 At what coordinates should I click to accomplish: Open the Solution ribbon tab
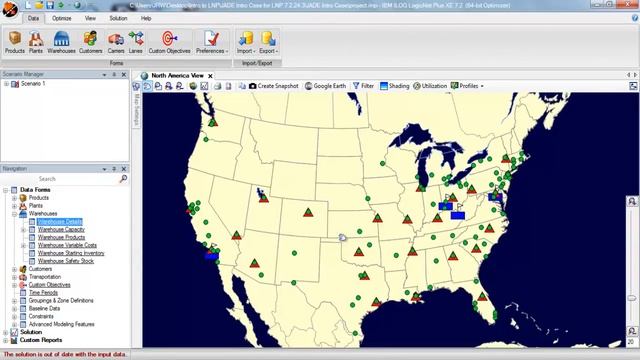[118, 18]
